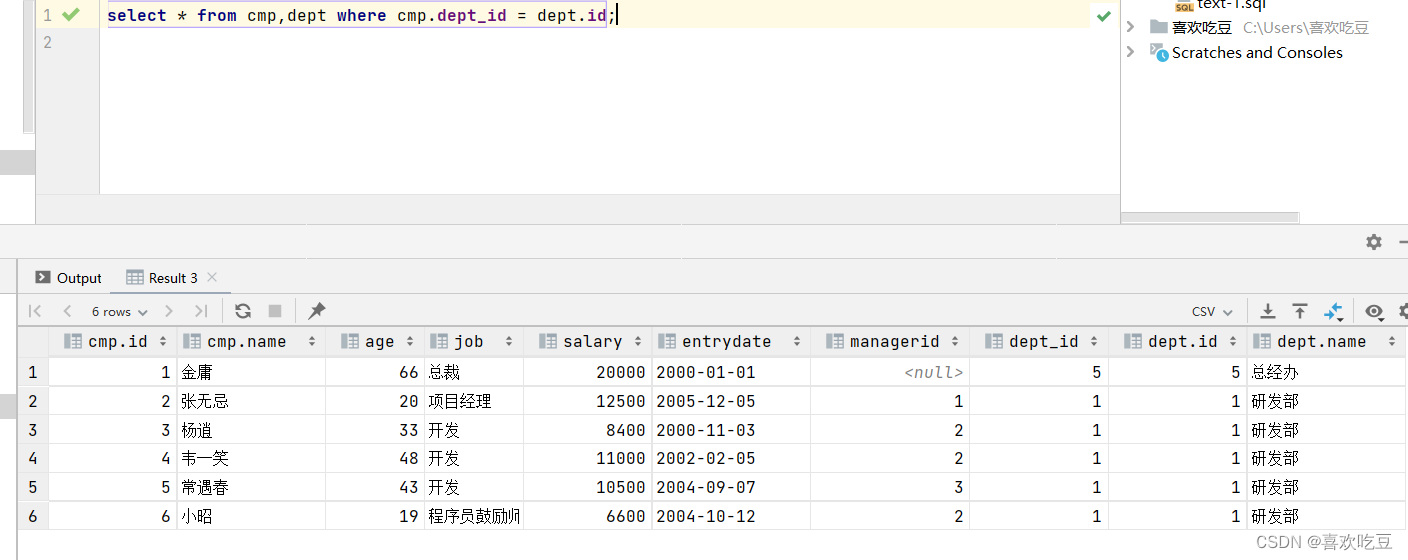Select row number 1 header
The width and height of the screenshot is (1408, 560).
(x=33, y=372)
